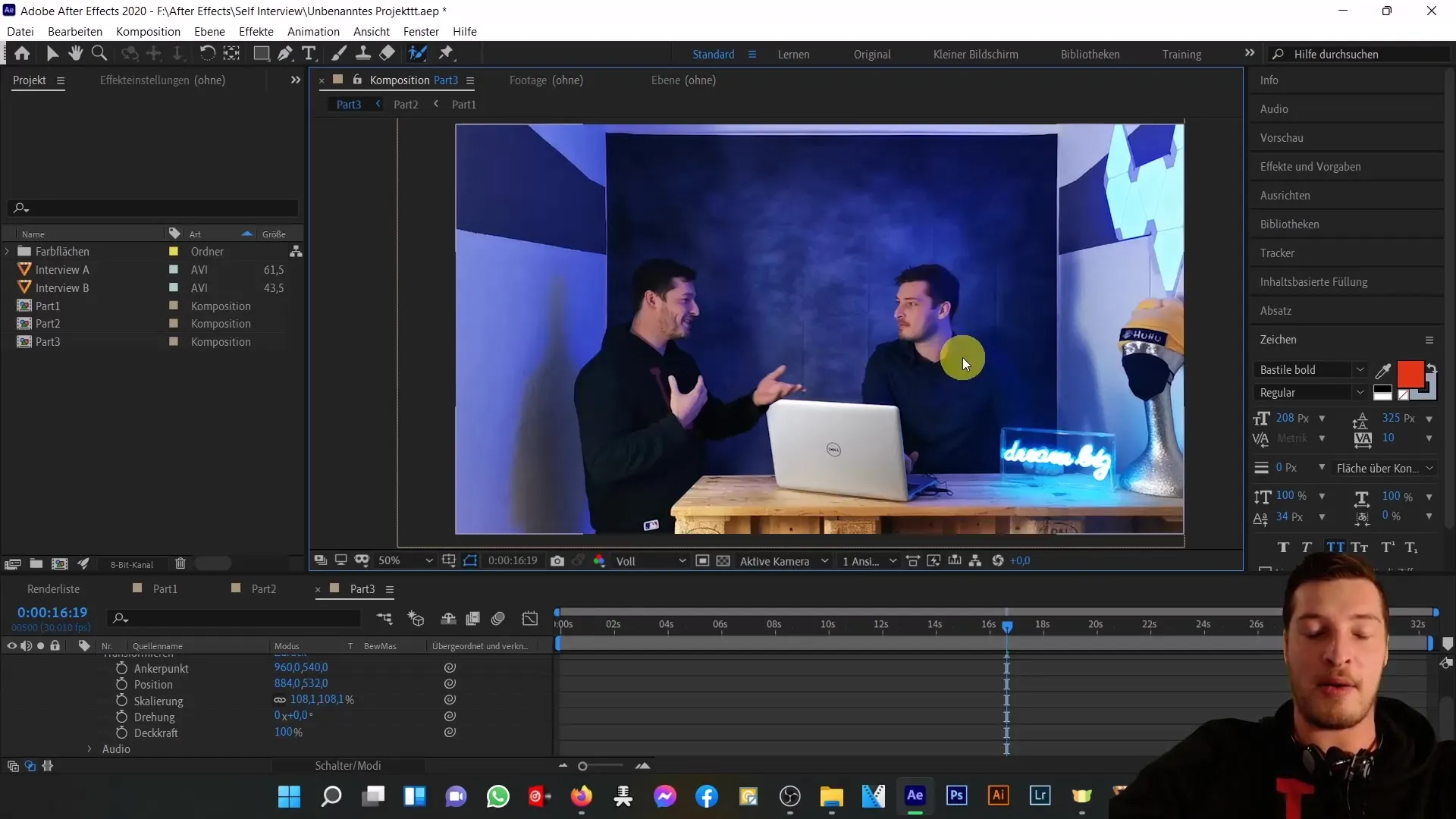
Task: Click the Schalter/Modi button
Action: (x=348, y=766)
